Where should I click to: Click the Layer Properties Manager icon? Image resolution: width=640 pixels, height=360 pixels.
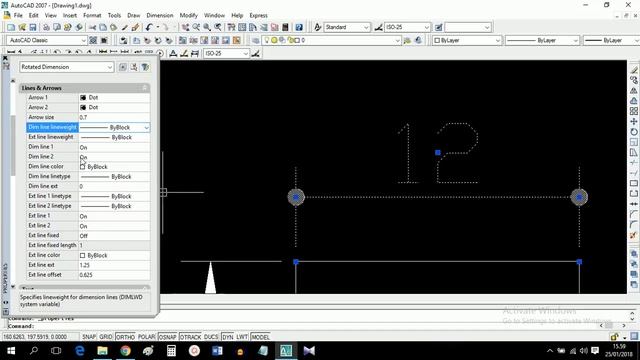tap(256, 40)
